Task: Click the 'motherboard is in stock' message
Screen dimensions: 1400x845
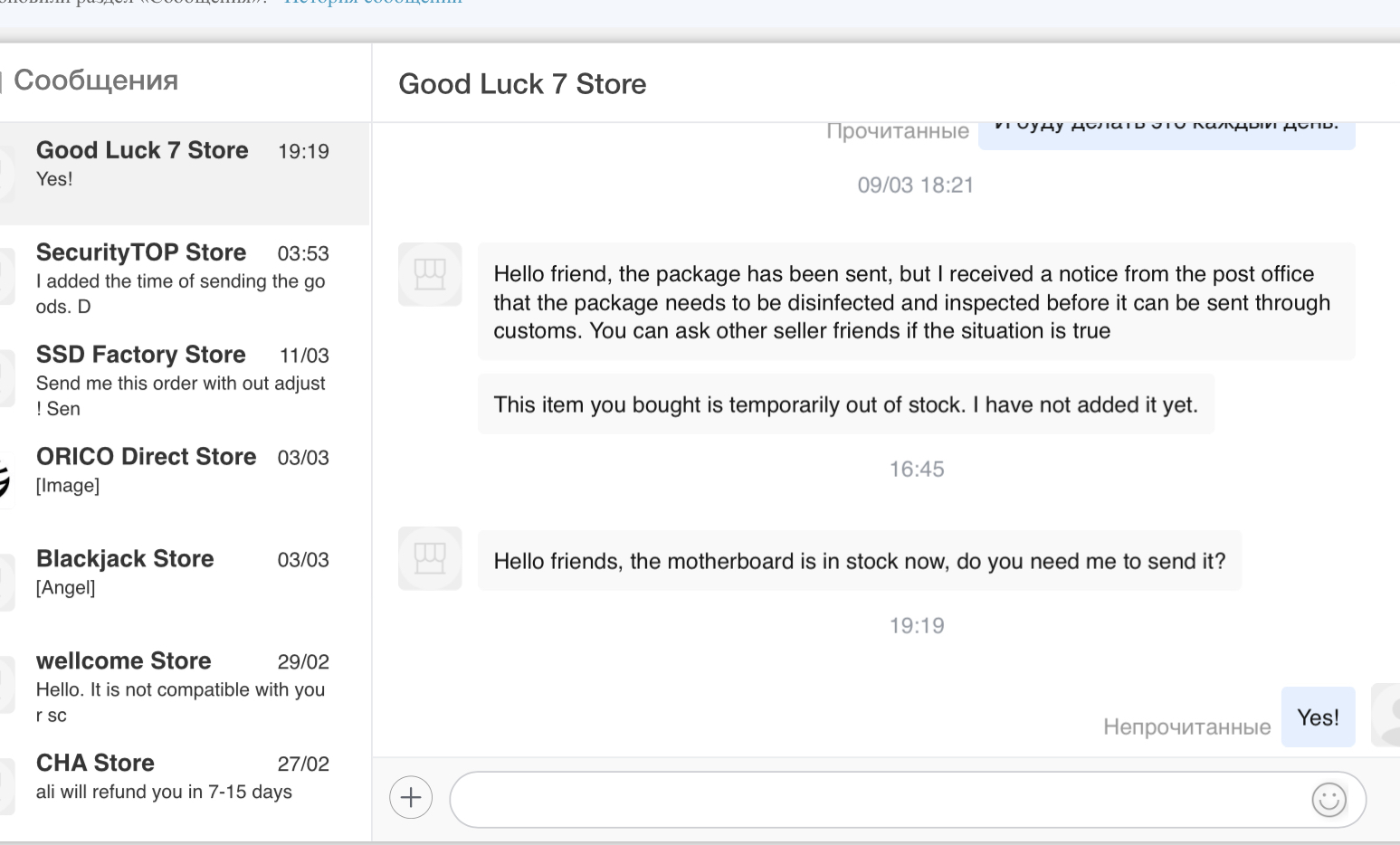Action: [859, 562]
